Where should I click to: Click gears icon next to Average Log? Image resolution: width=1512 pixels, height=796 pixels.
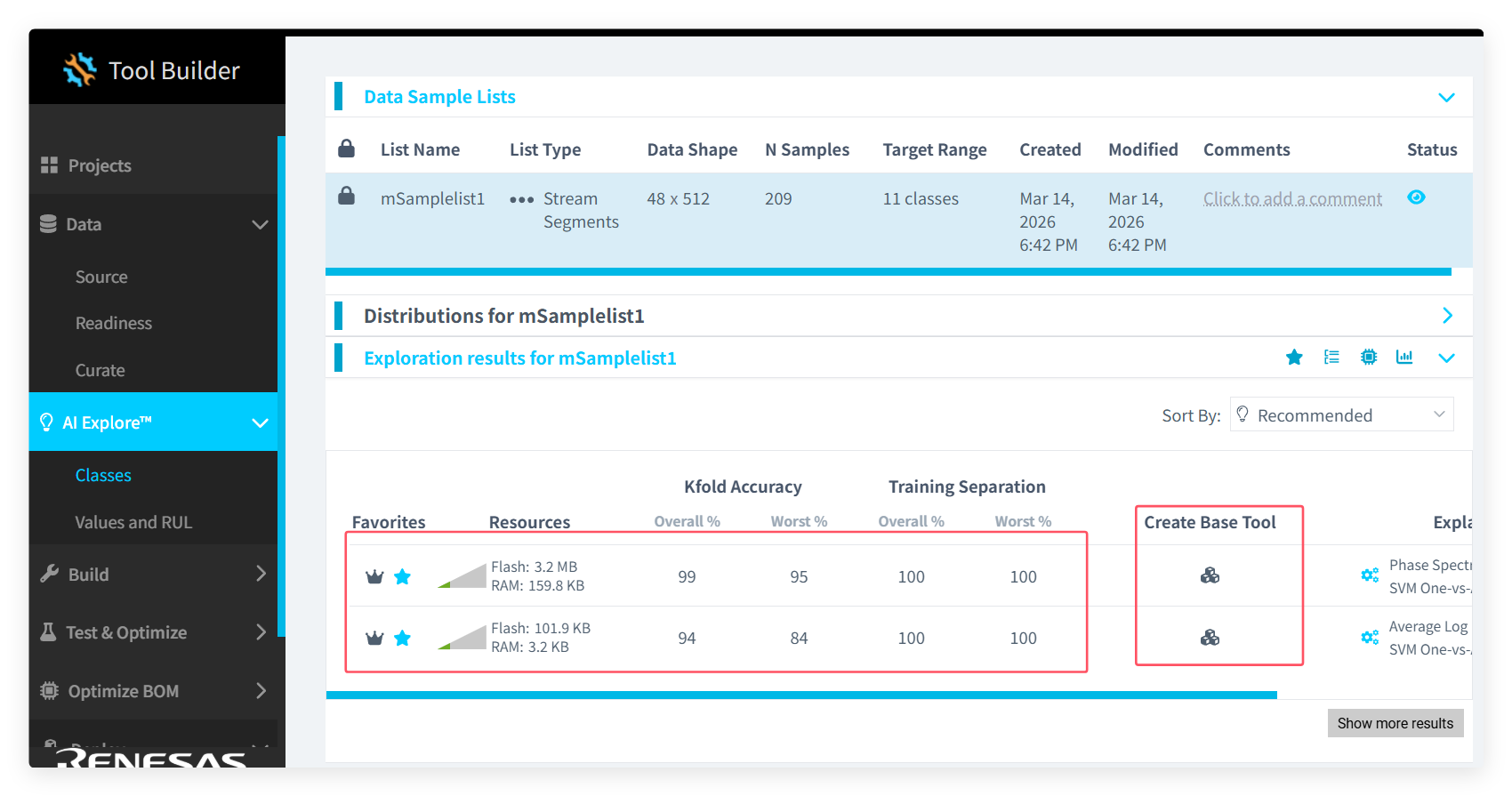coord(1370,637)
